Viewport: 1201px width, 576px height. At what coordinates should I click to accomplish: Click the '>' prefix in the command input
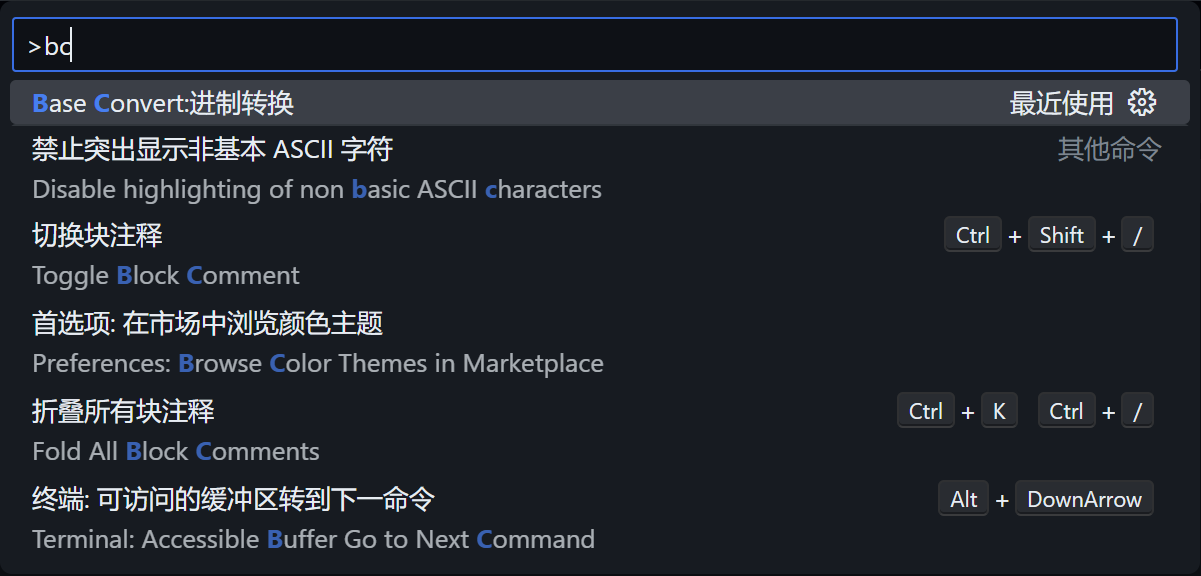tap(34, 47)
